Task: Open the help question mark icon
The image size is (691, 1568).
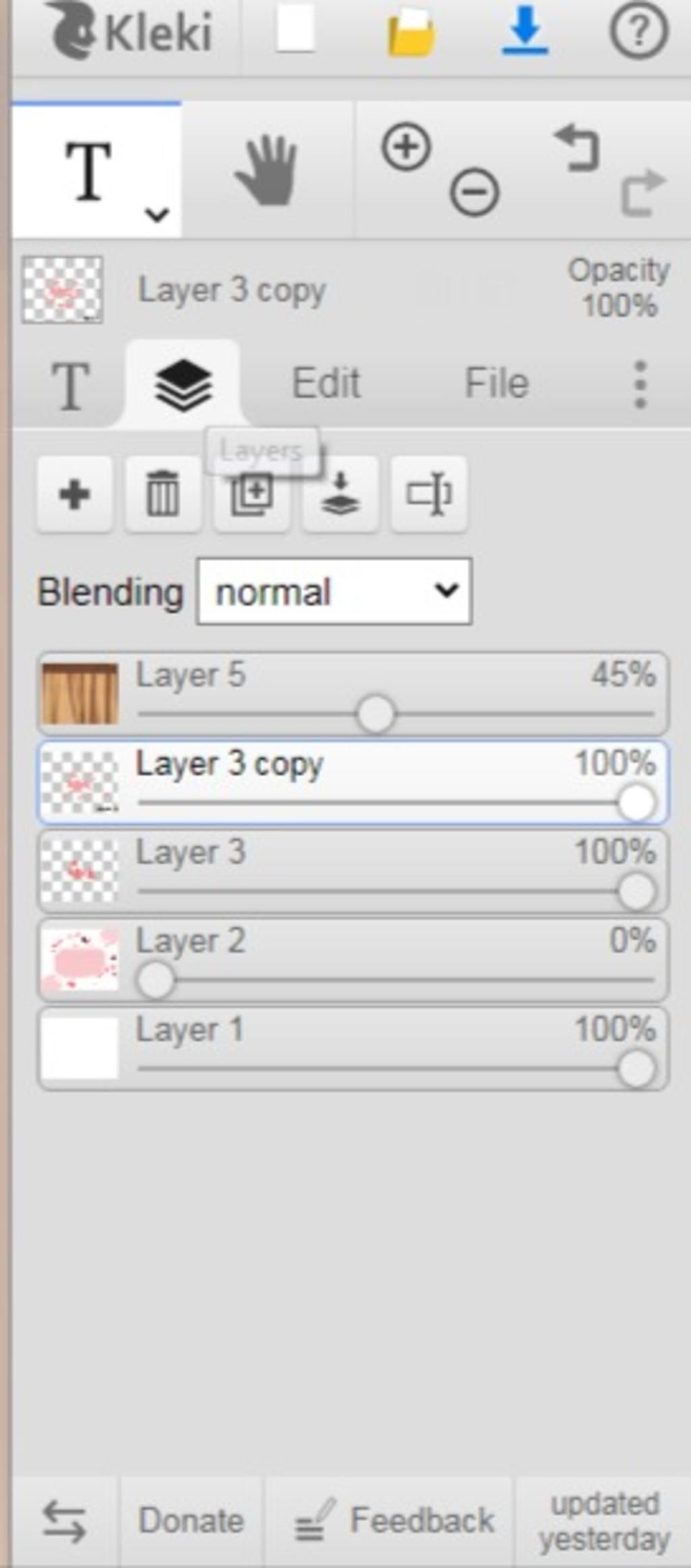Action: click(x=639, y=31)
